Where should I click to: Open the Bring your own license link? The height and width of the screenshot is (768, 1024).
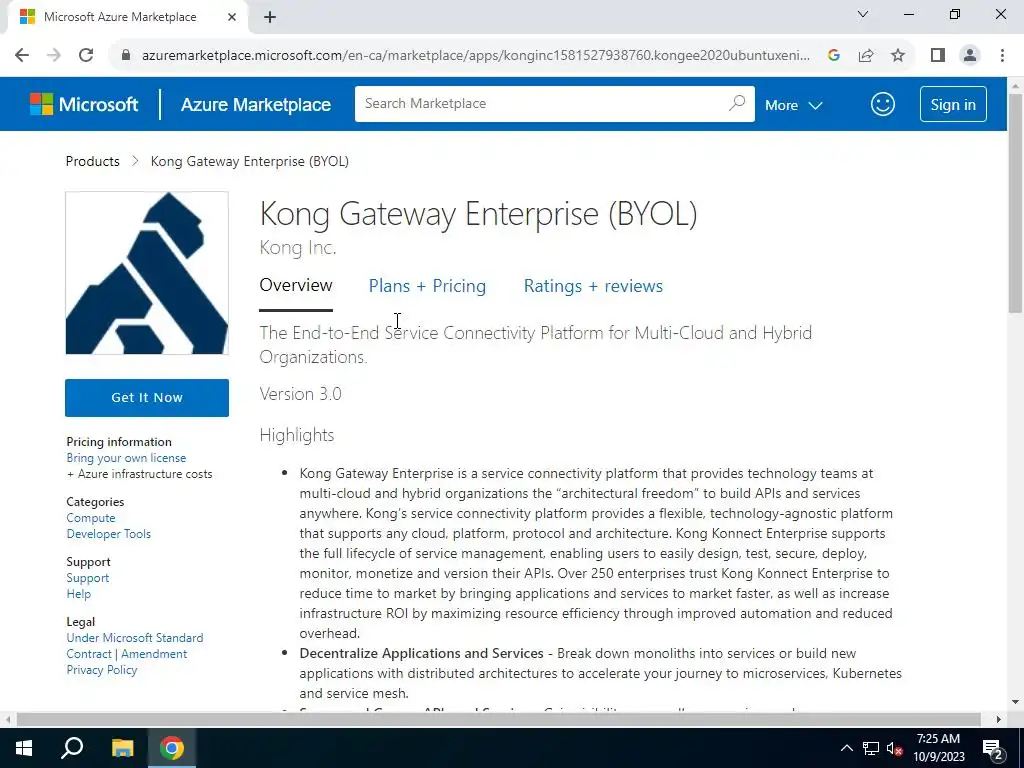pyautogui.click(x=126, y=458)
